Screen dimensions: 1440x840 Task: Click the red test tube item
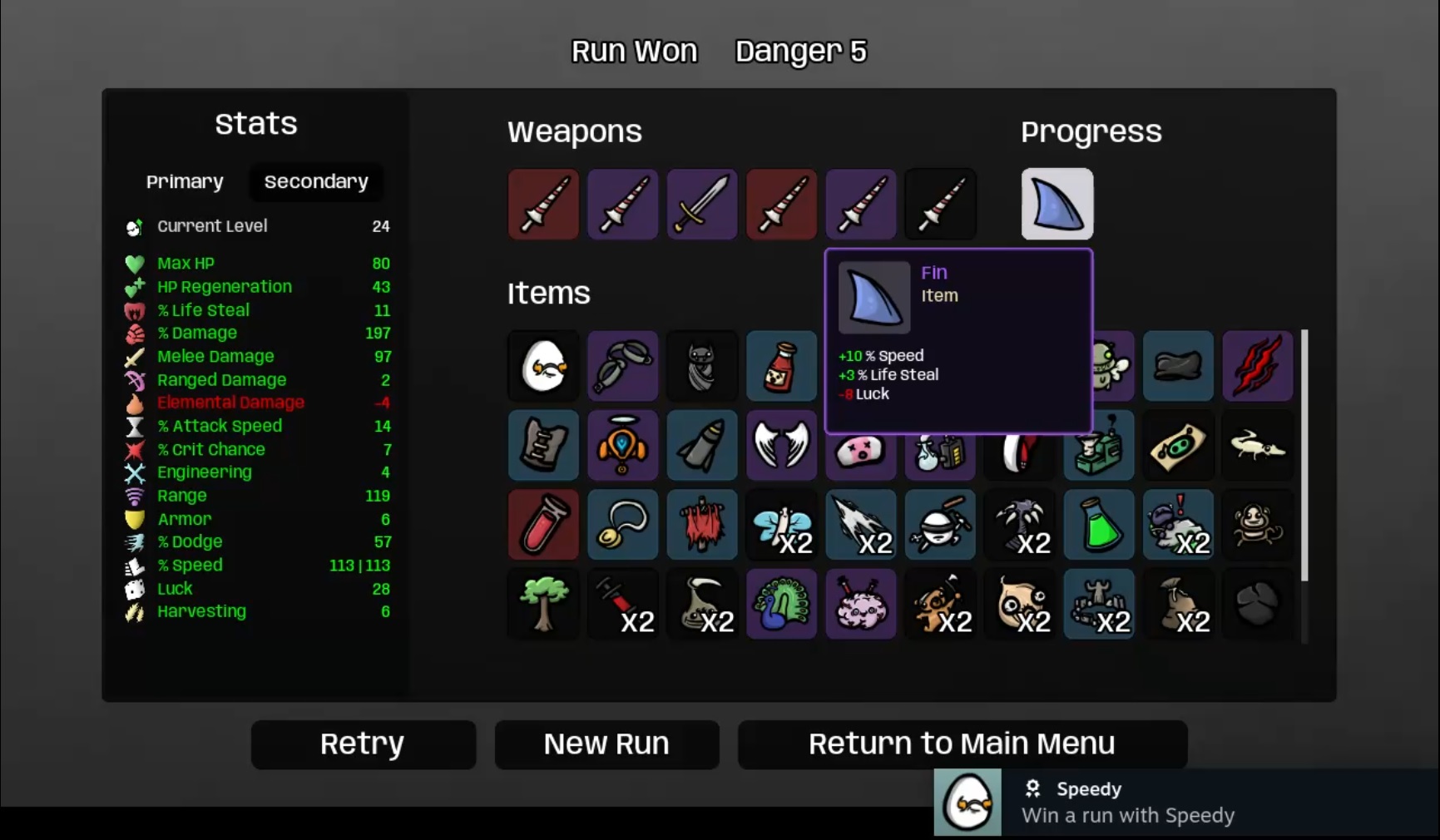(x=543, y=525)
